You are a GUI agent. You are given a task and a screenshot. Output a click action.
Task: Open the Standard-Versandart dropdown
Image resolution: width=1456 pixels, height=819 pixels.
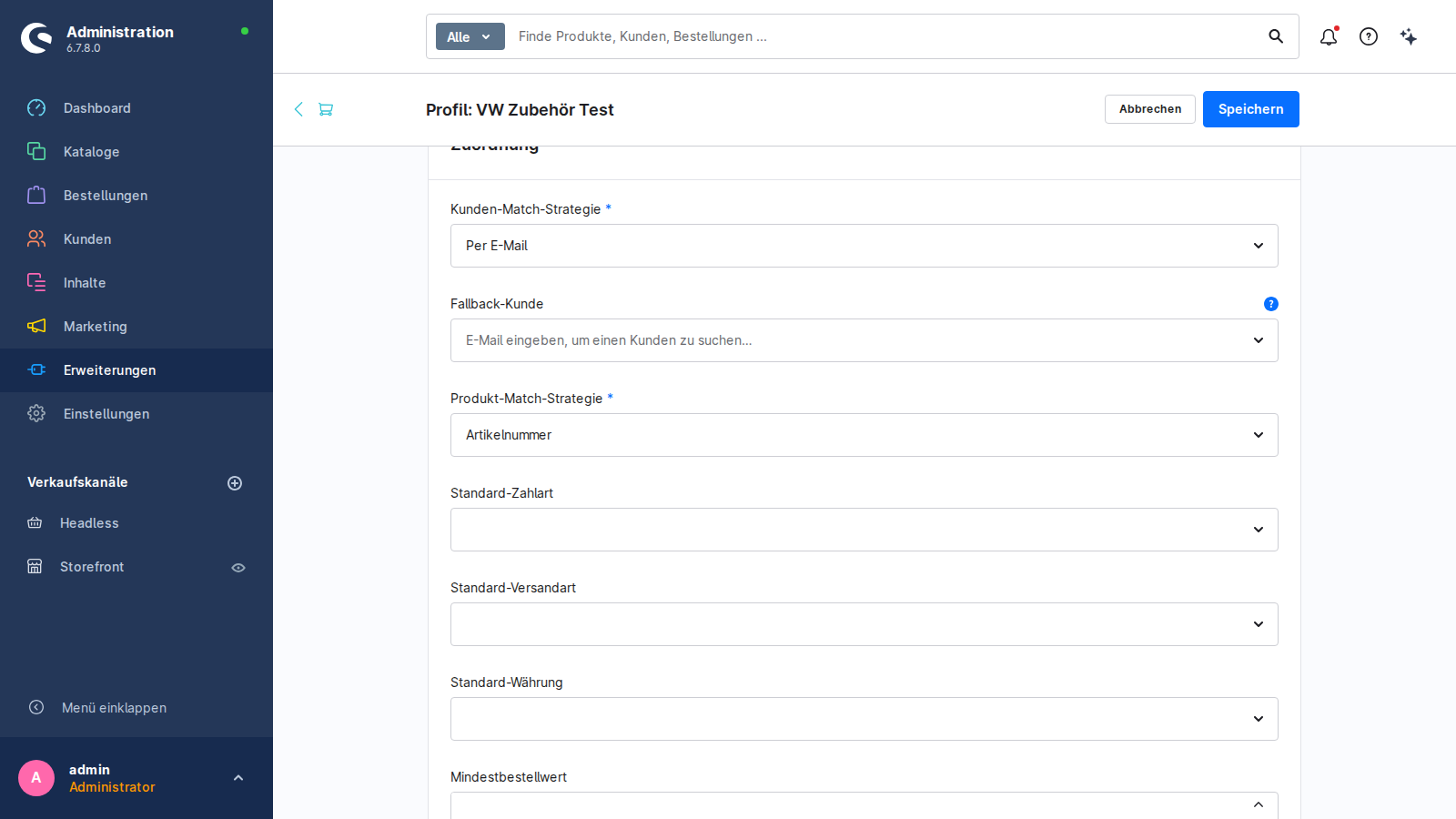[864, 624]
